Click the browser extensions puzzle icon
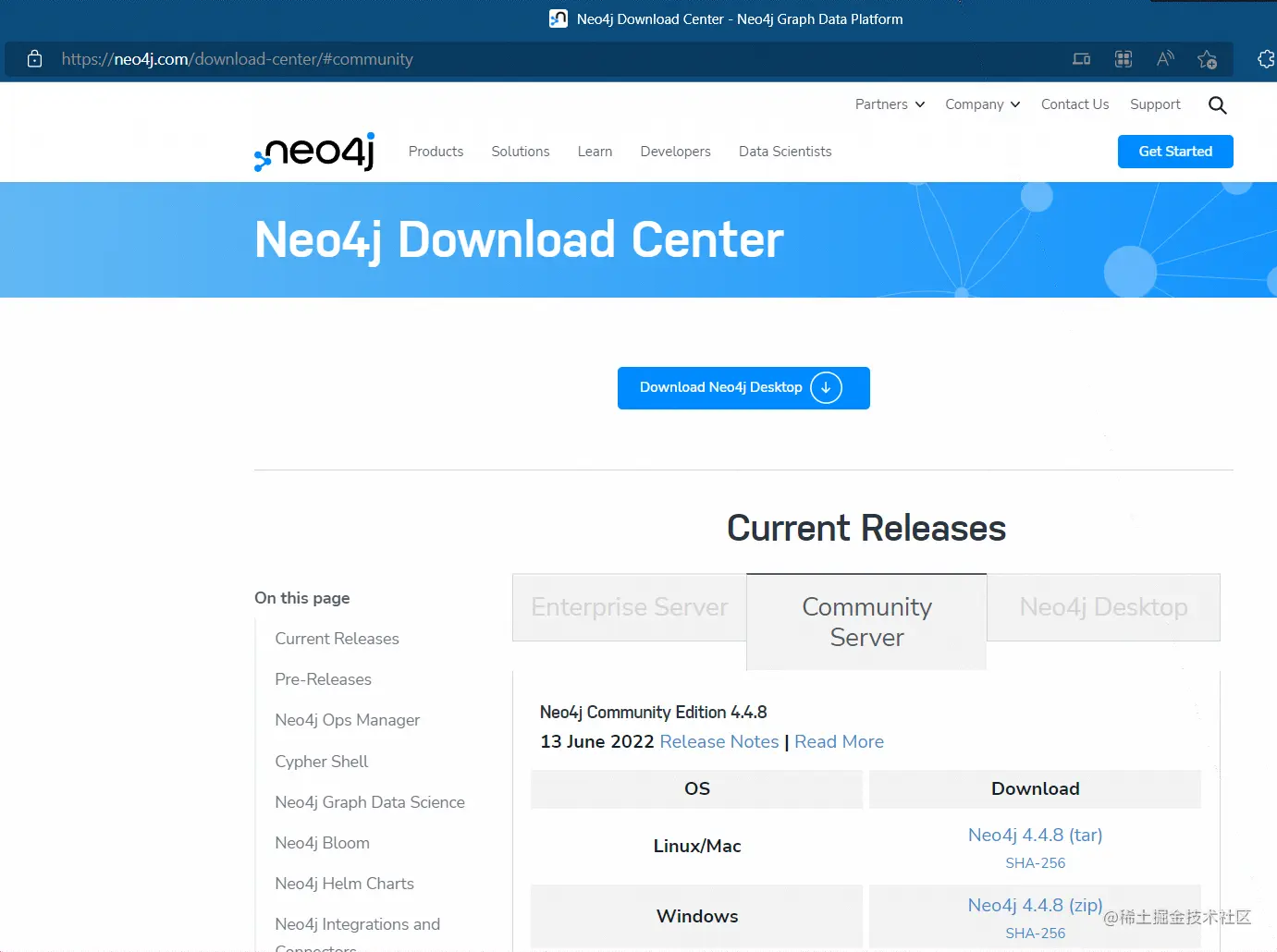The height and width of the screenshot is (952, 1277). pyautogui.click(x=1266, y=59)
